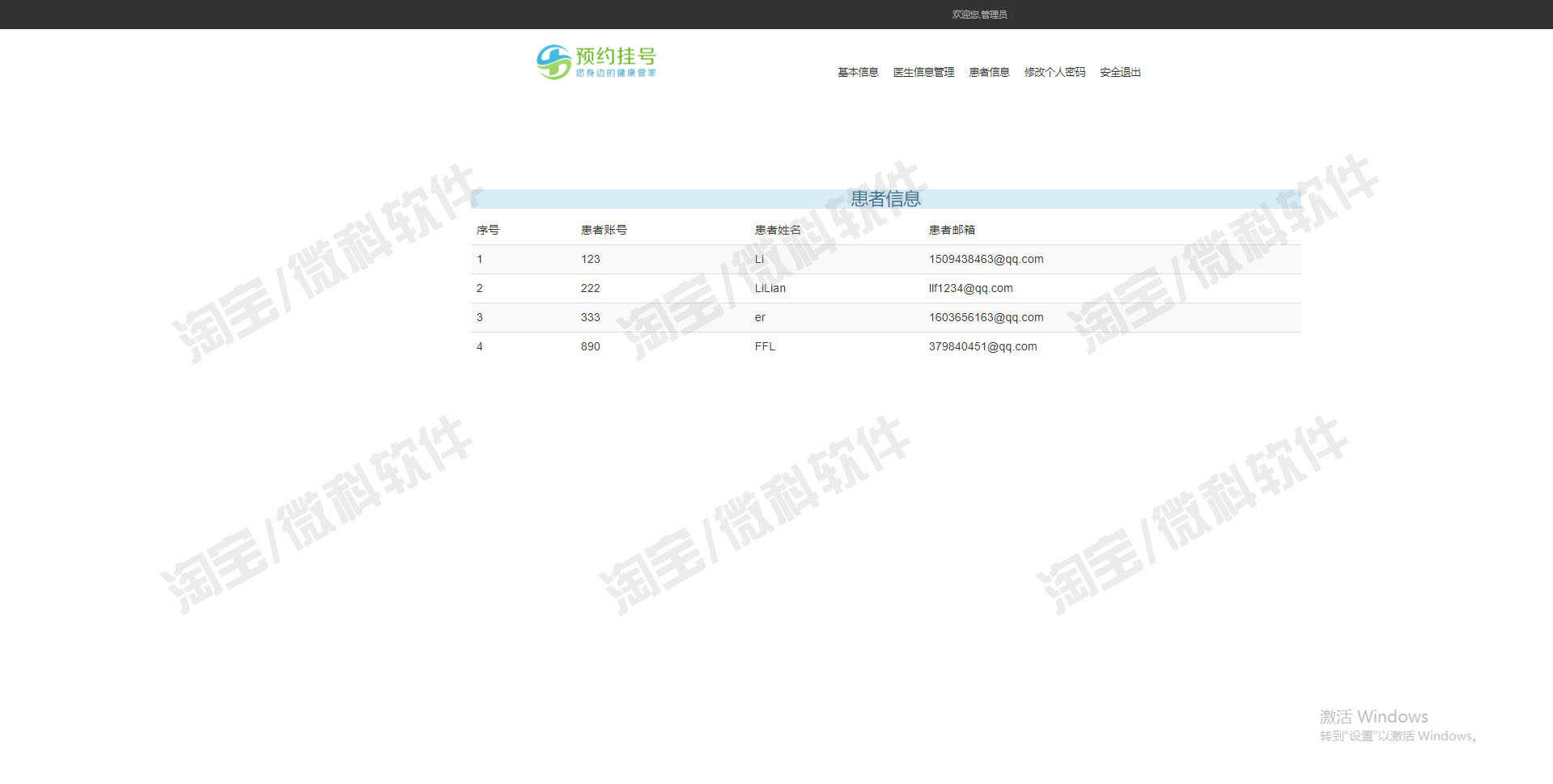Click the 患者邮箱 column header

(952, 230)
